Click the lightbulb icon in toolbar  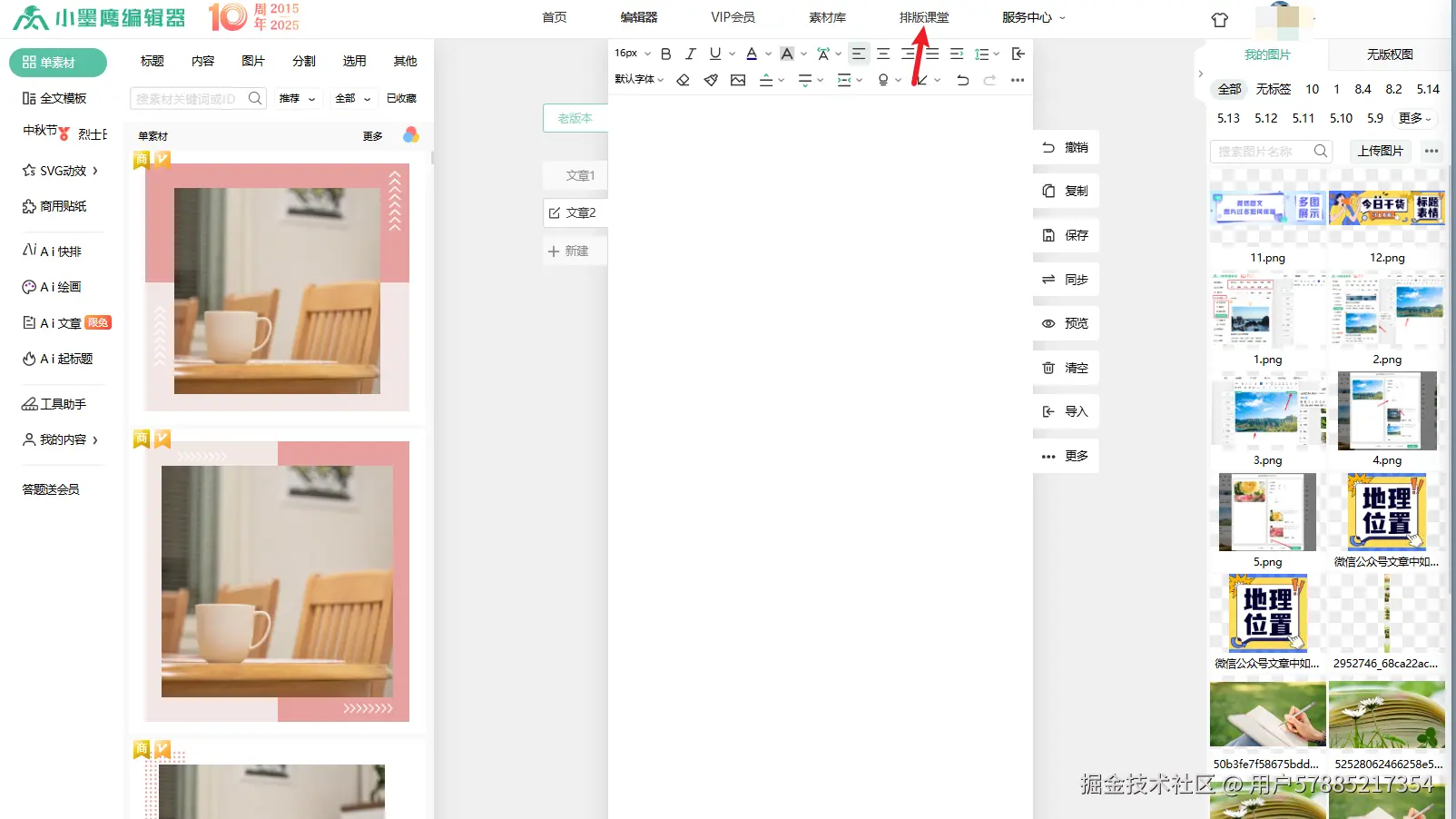[883, 80]
